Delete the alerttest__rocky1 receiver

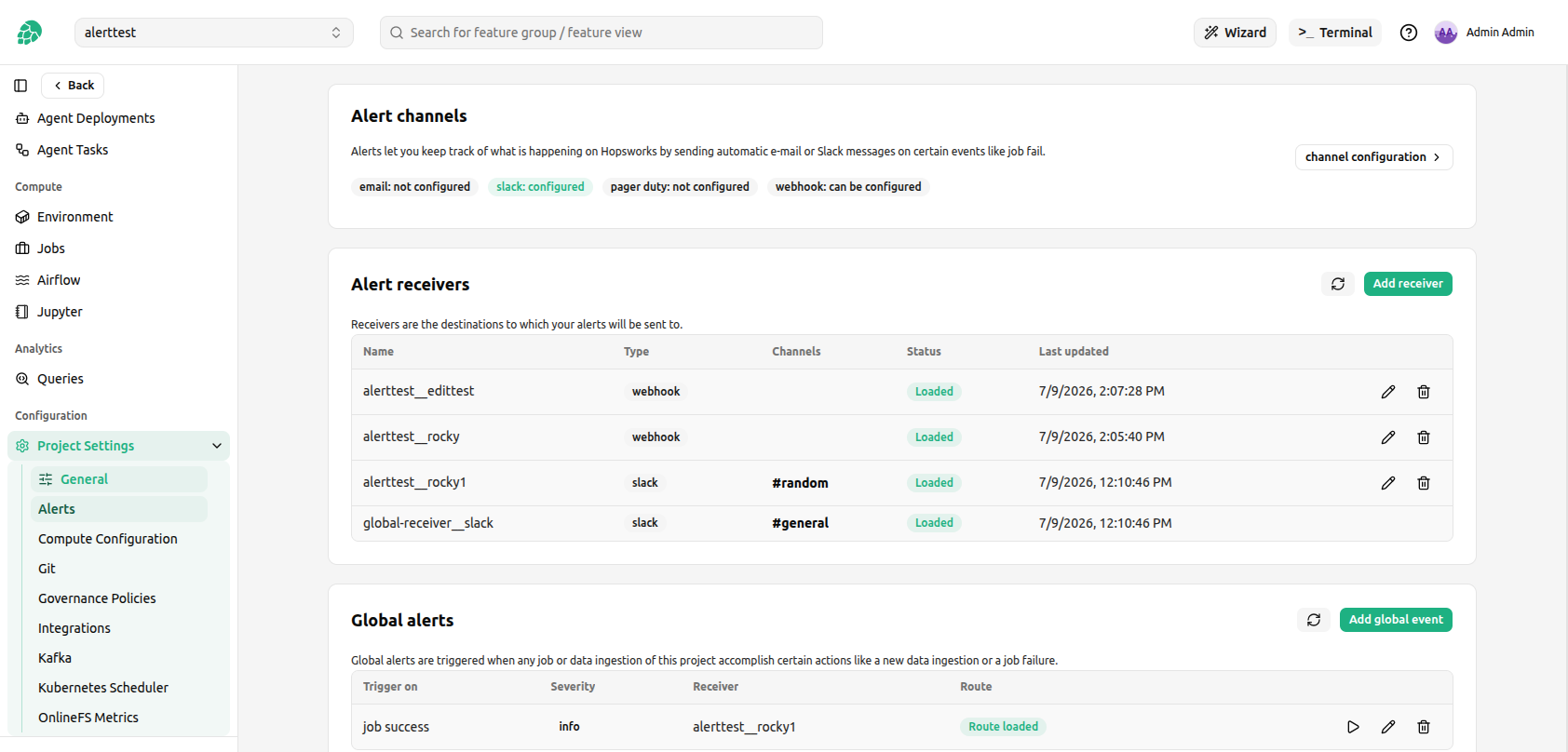[x=1424, y=483]
